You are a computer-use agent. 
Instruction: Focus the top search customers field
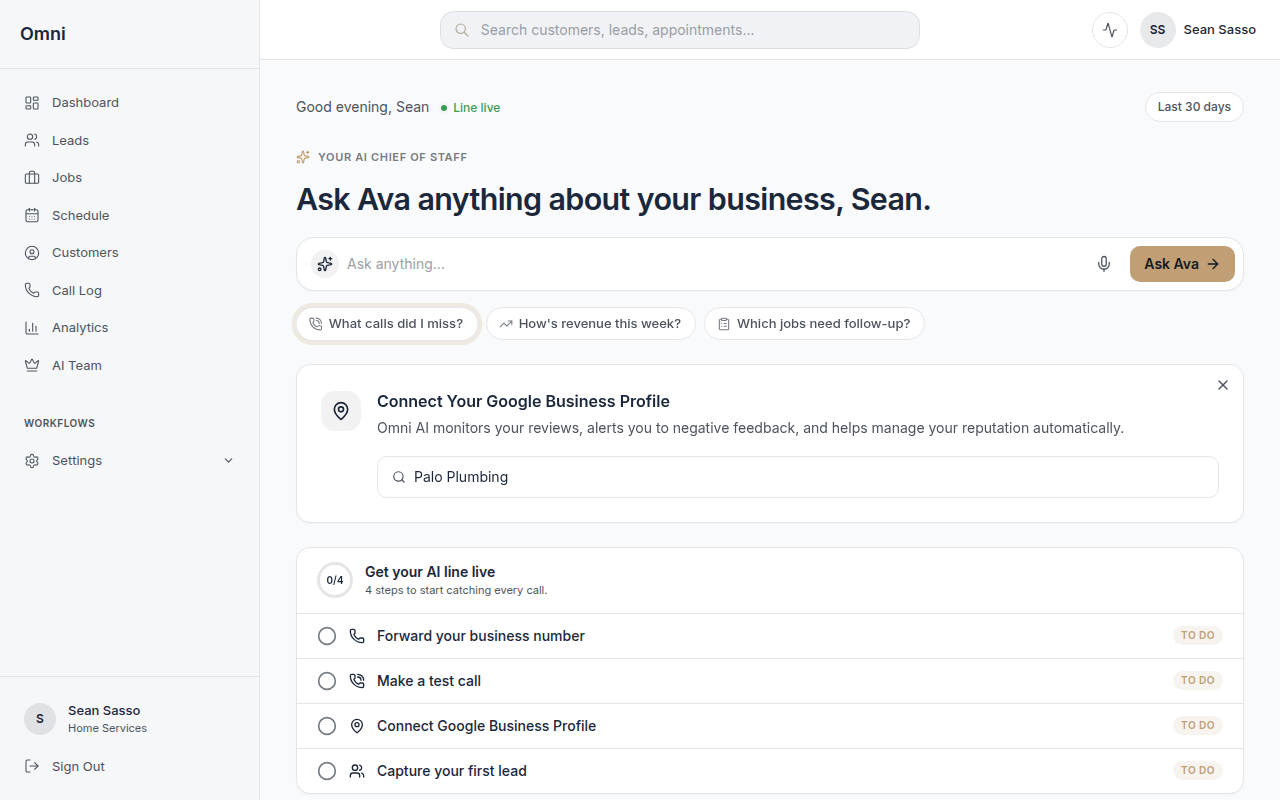[x=680, y=30]
